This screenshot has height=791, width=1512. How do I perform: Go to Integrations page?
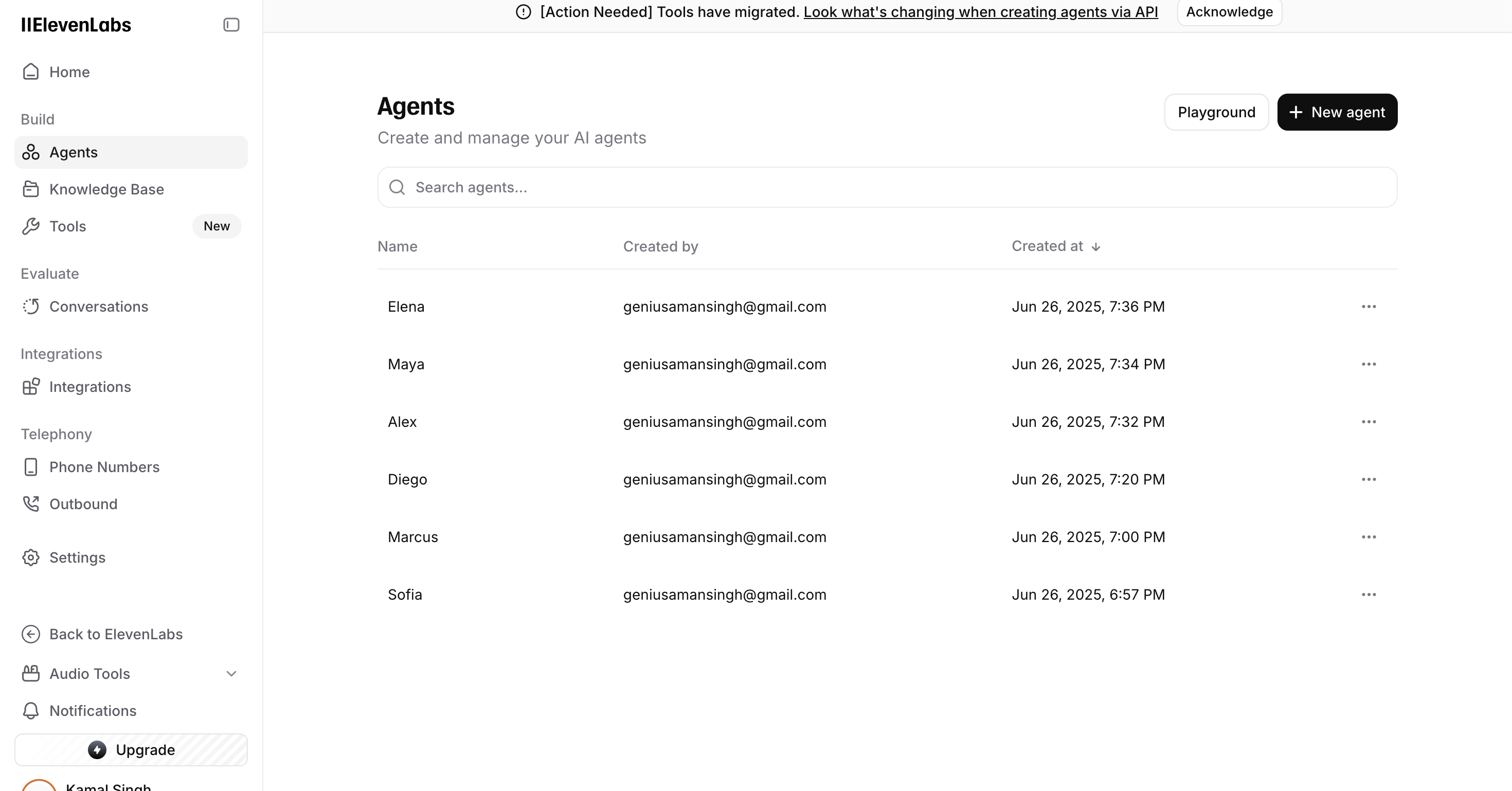(89, 387)
